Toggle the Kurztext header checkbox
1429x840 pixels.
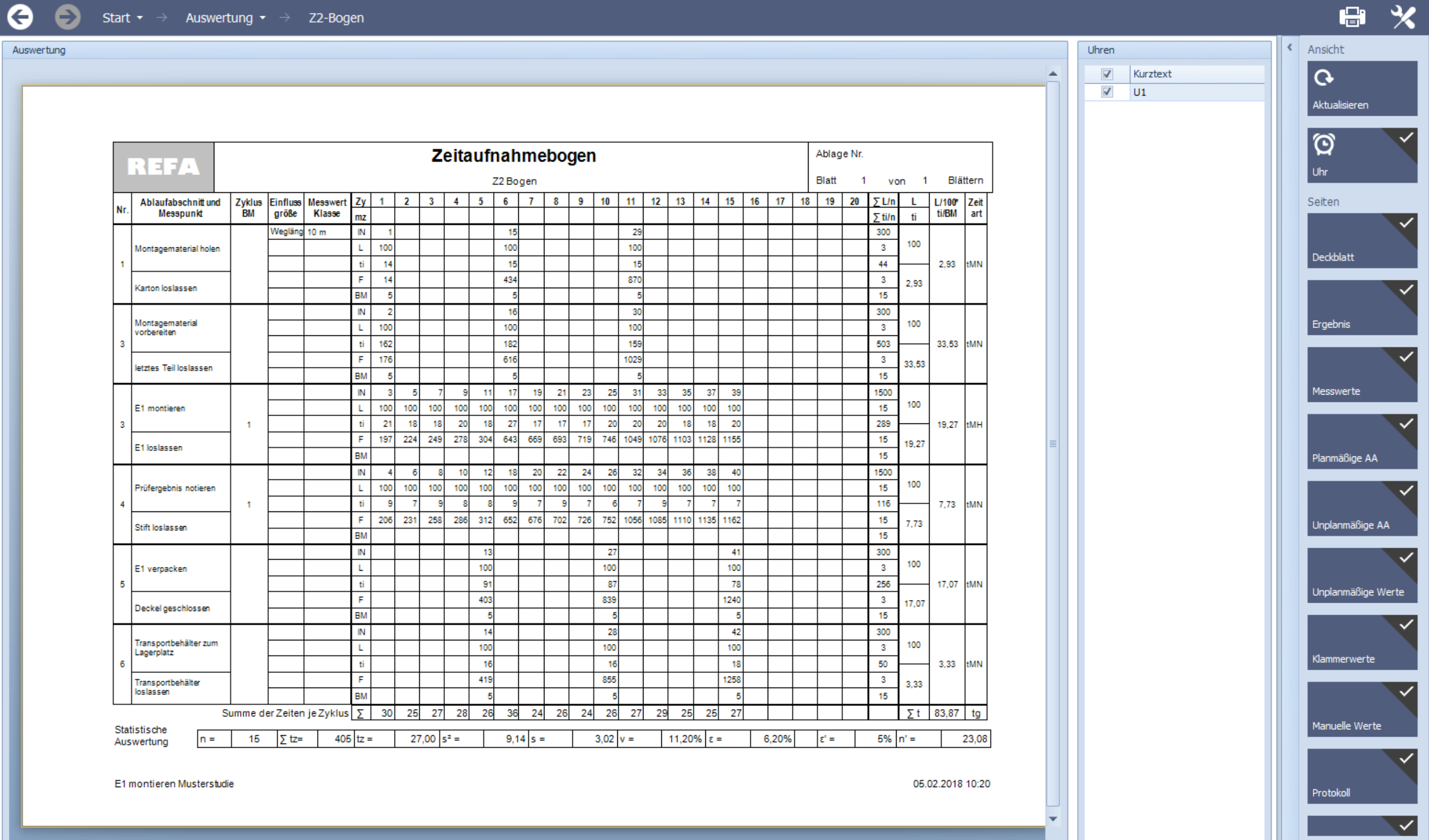(1107, 74)
